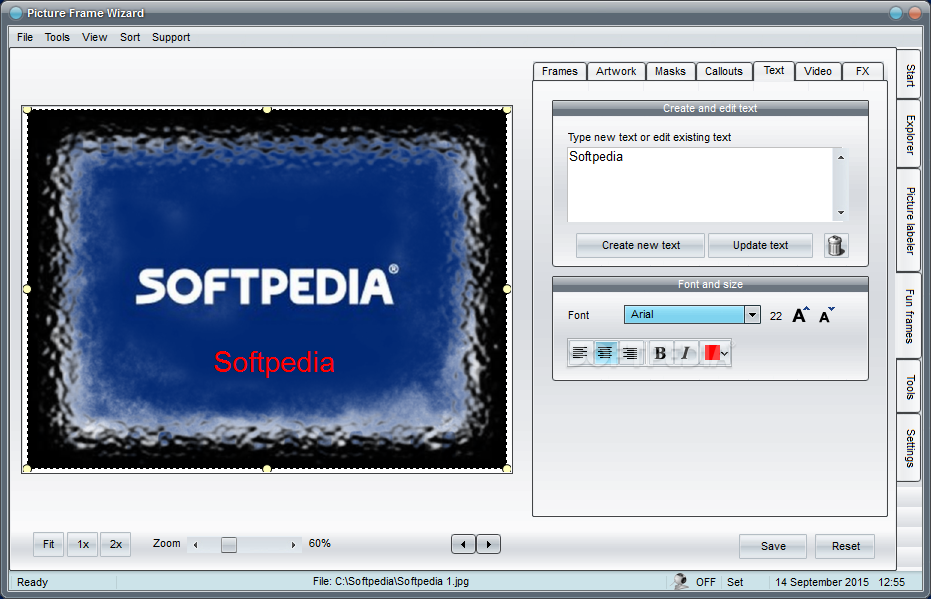This screenshot has width=931, height=599.
Task: Save the framed picture
Action: tap(772, 546)
